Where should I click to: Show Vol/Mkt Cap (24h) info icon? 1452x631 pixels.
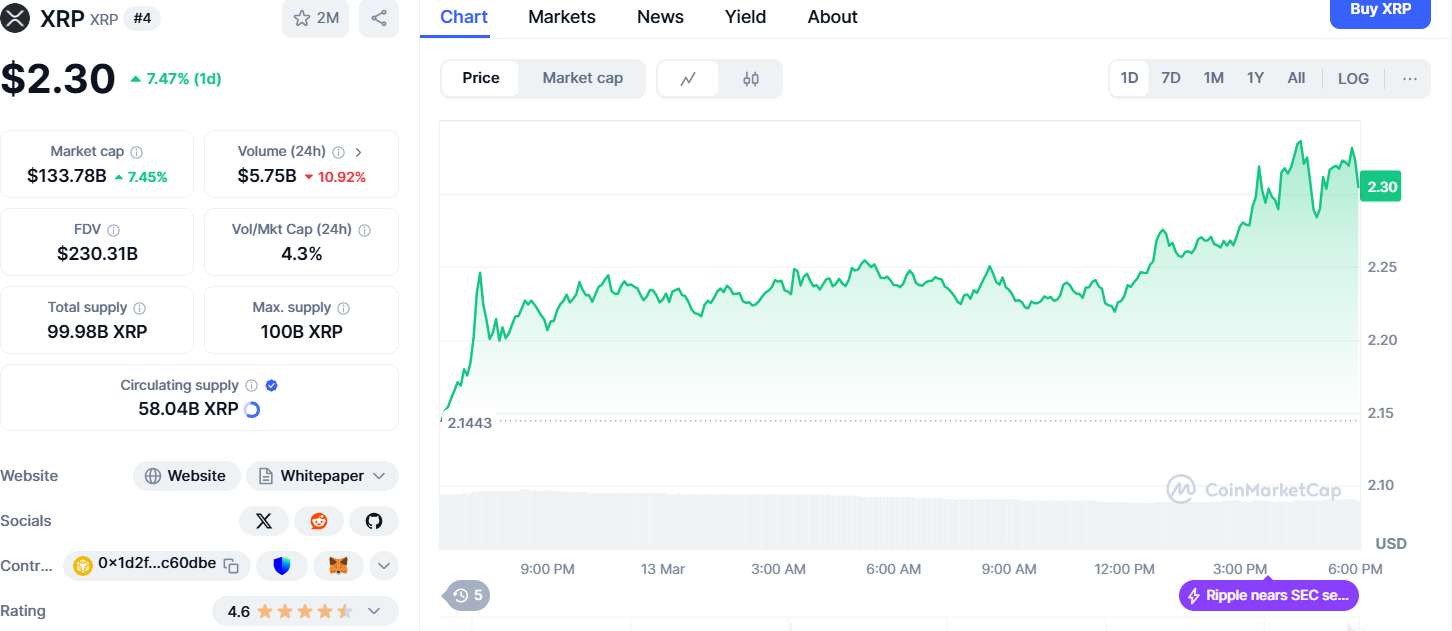click(x=364, y=230)
